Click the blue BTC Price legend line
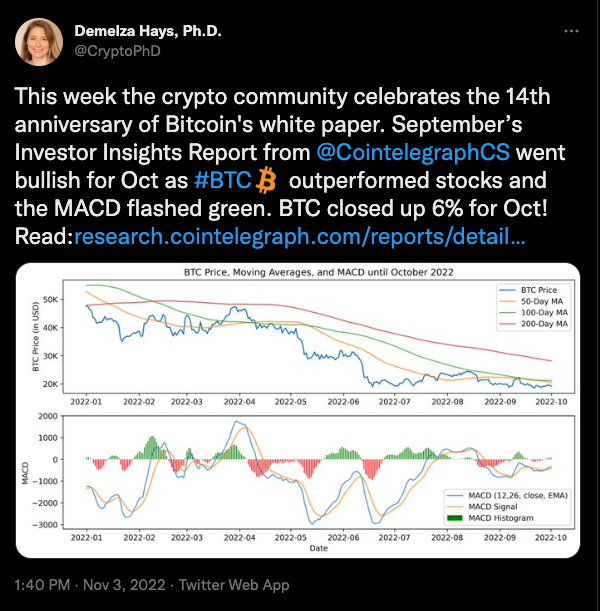Viewport: 600px width, 611px height. pyautogui.click(x=508, y=290)
